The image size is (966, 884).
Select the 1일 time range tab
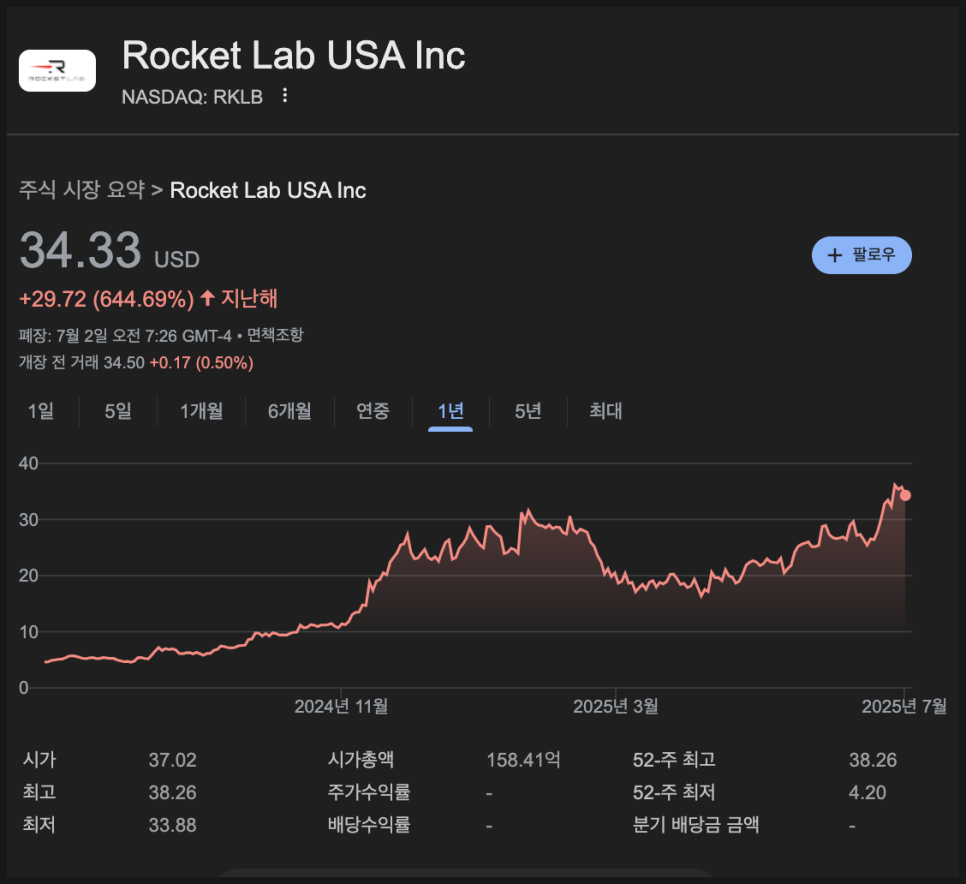(x=41, y=411)
